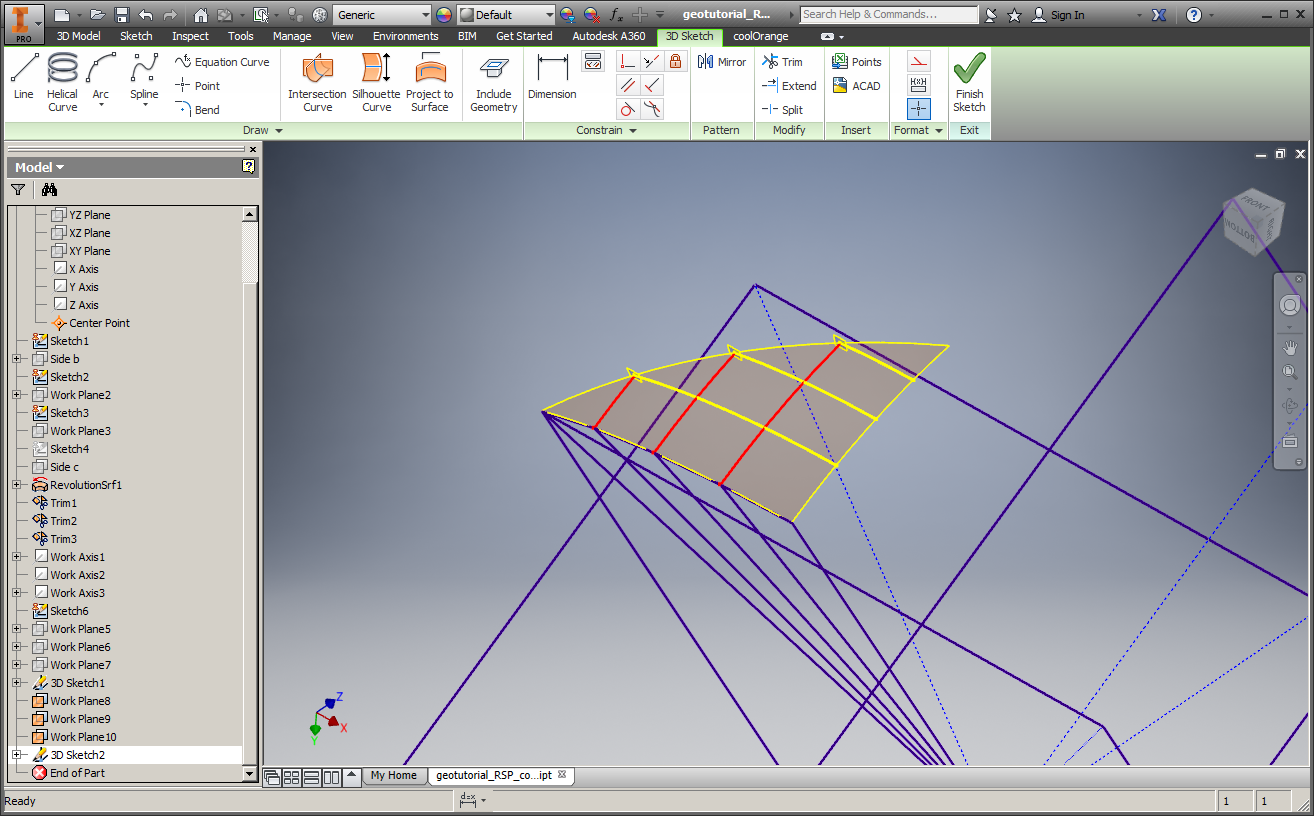This screenshot has width=1314, height=816.
Task: Toggle the Driven Dimension format button
Action: tap(919, 85)
